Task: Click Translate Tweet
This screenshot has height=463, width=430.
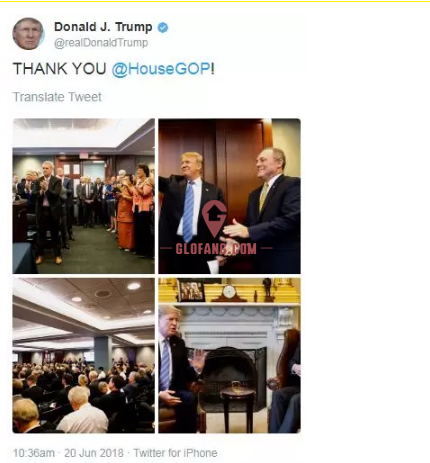Action: (57, 97)
